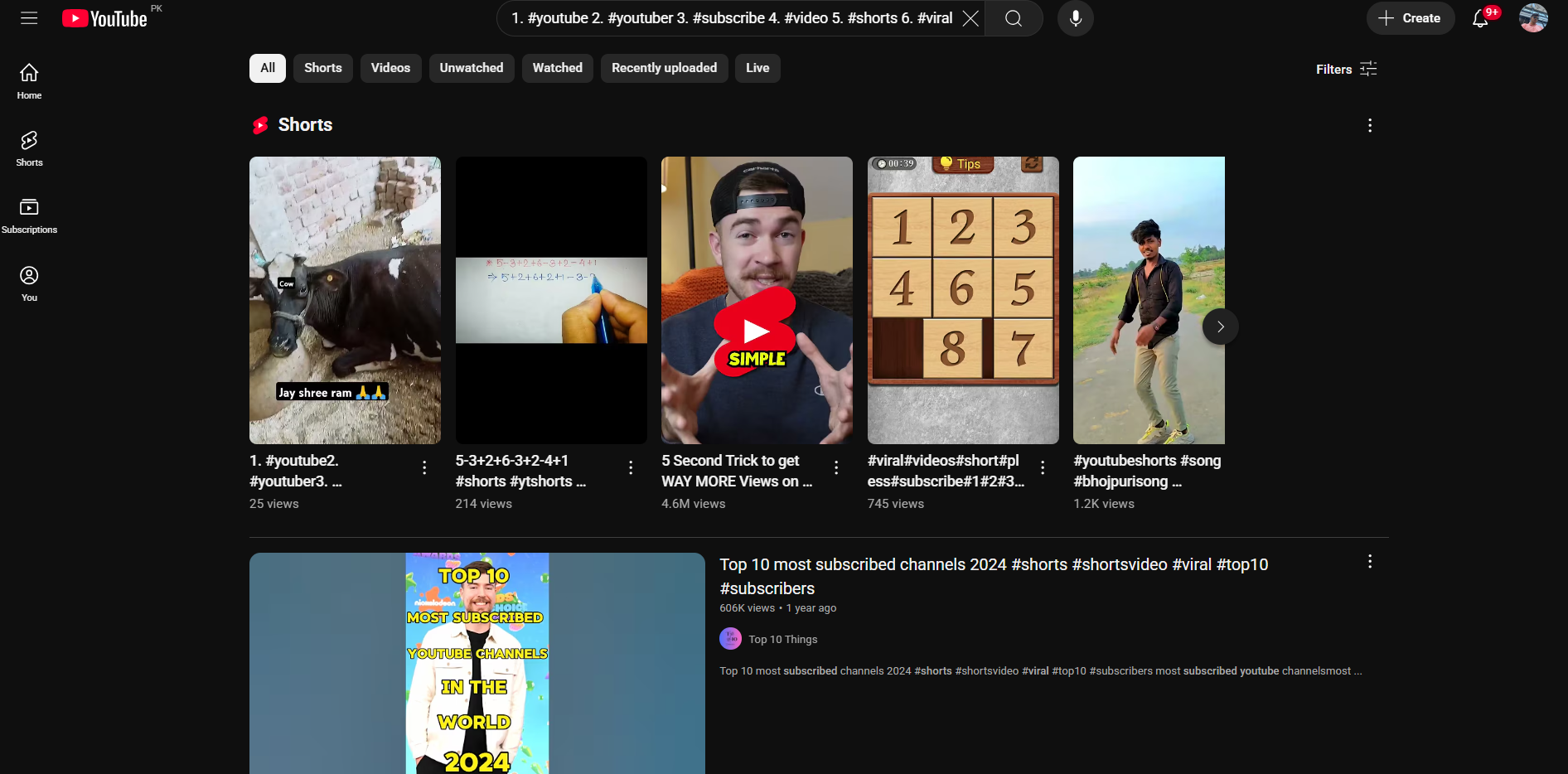Click the YouTube logo

(104, 17)
